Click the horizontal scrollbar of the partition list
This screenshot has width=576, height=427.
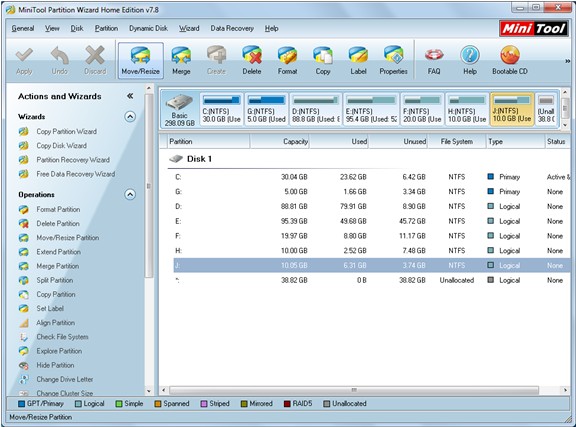point(354,390)
